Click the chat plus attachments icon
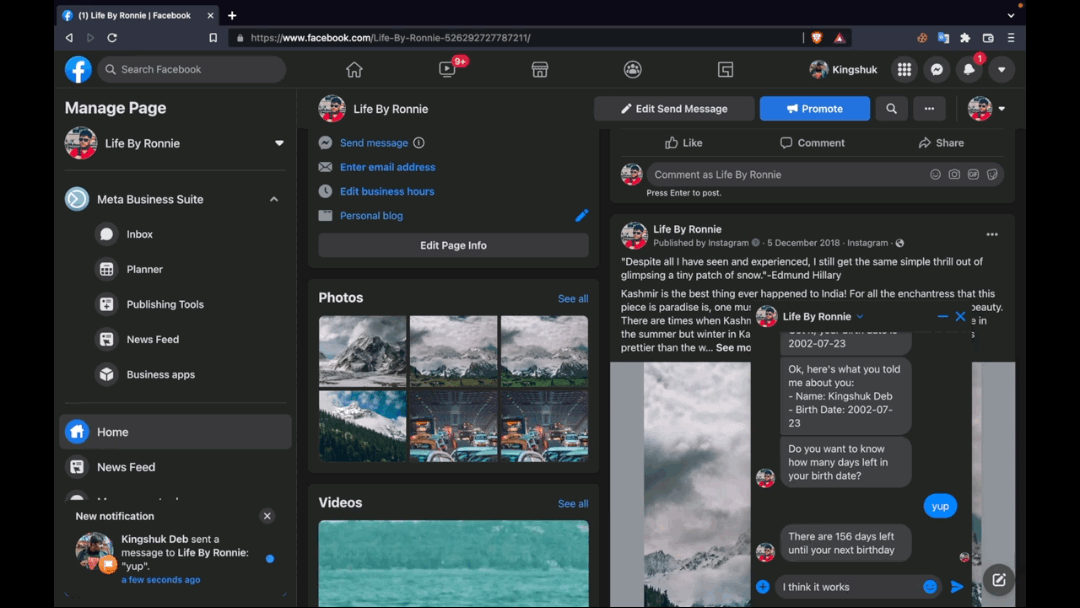1080x608 pixels. coord(762,587)
